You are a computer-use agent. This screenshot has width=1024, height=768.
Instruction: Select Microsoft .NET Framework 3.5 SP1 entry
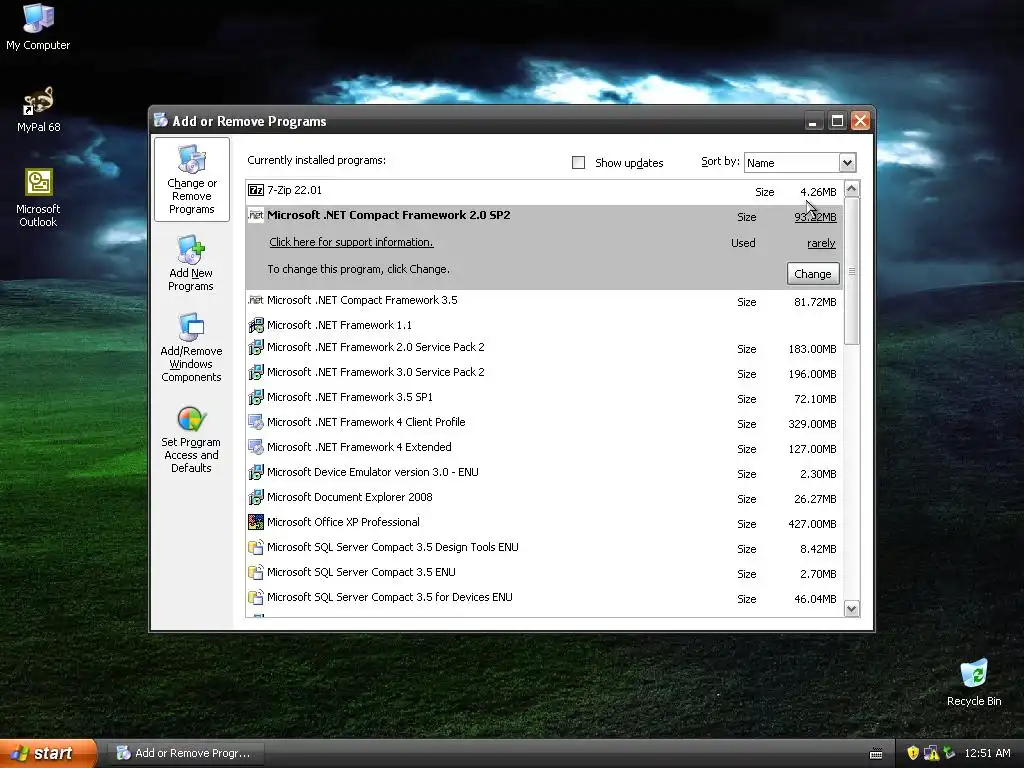[544, 397]
